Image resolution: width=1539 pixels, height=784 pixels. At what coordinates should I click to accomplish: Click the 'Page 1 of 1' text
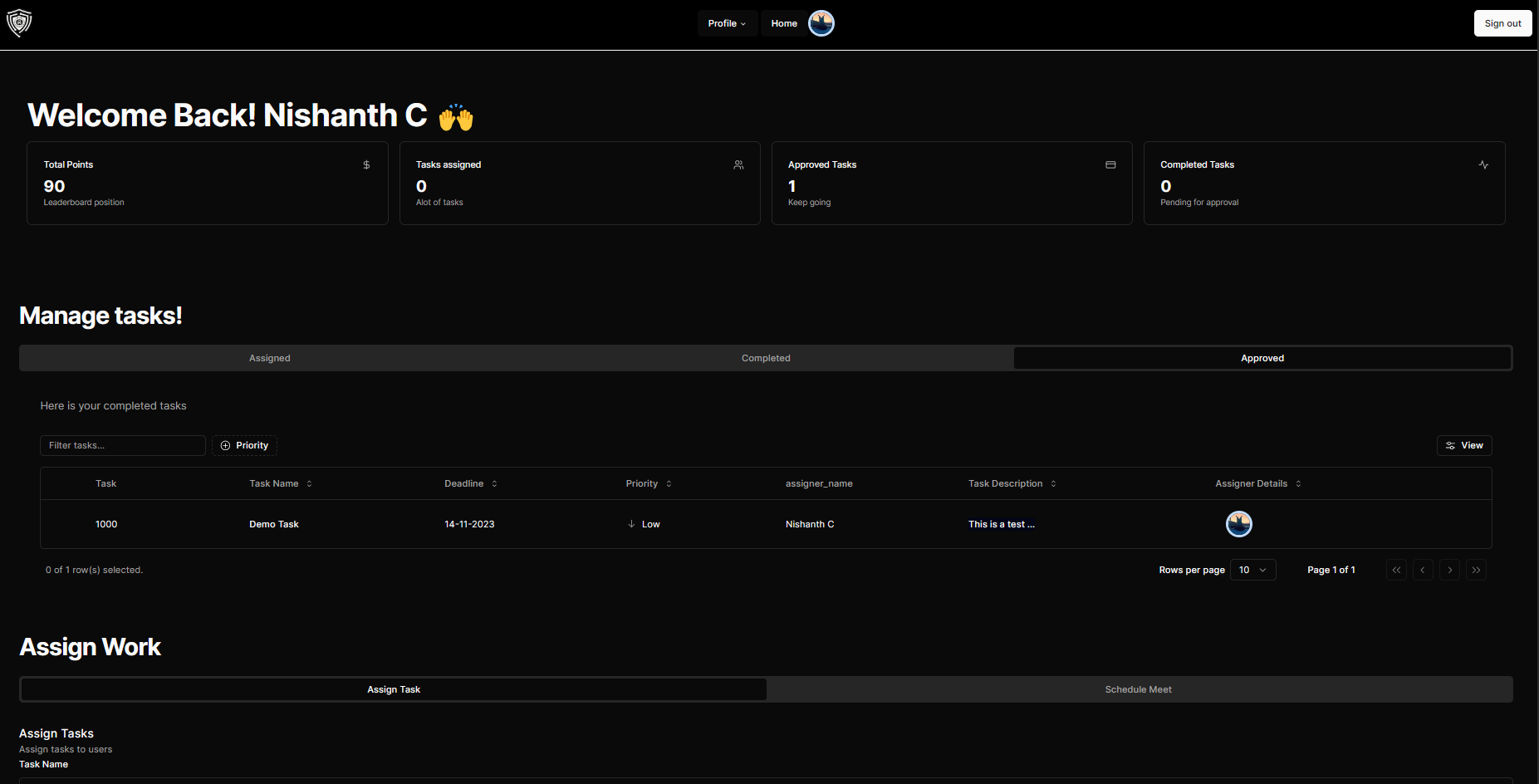coord(1331,570)
